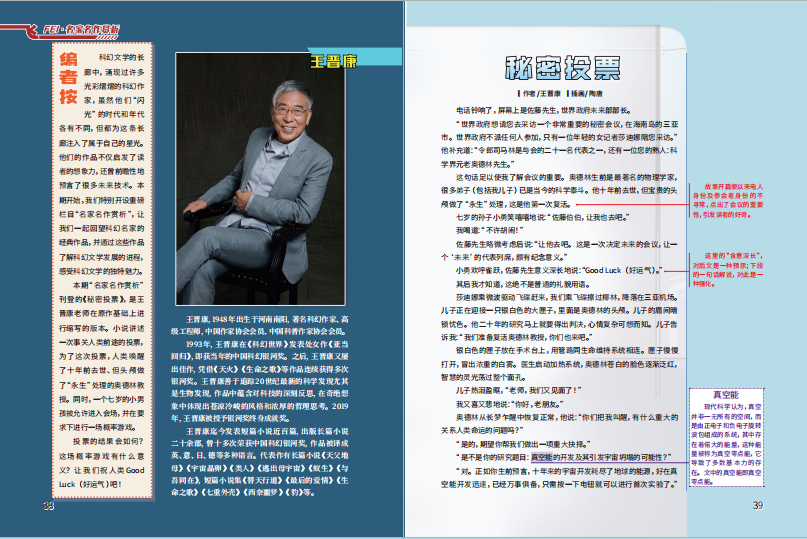This screenshot has height=539, width=807.
Task: Click the red annotation starting "故事开篇便以来电人"
Action: click(x=728, y=201)
